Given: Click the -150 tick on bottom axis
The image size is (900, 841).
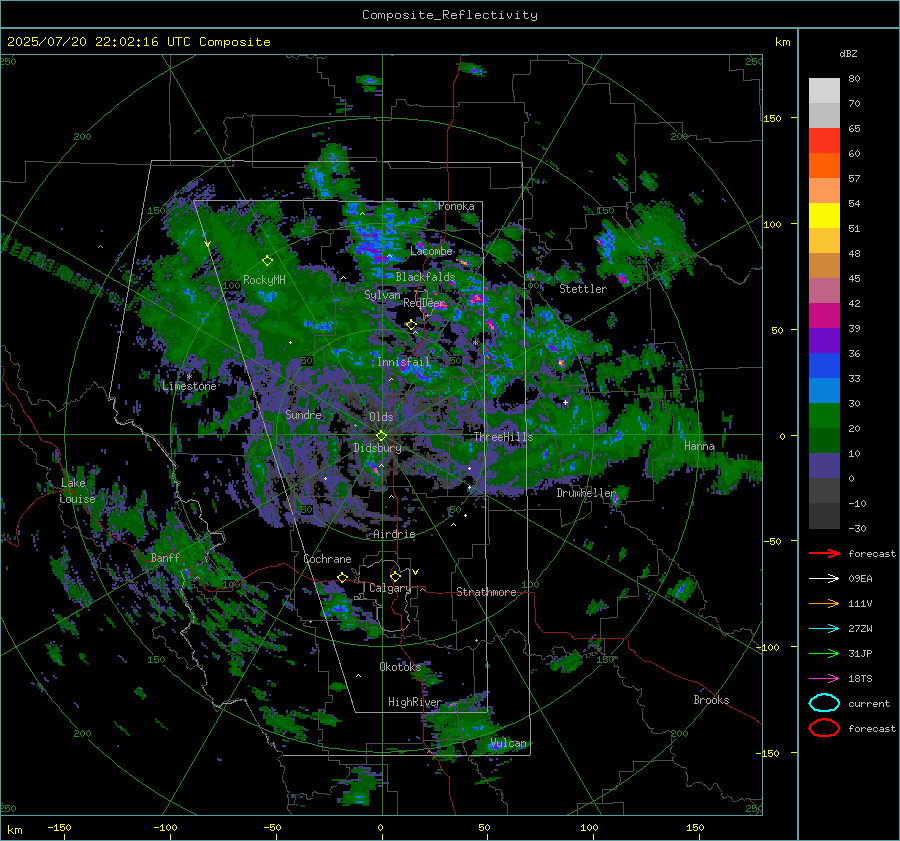Looking at the screenshot, I should (59, 827).
